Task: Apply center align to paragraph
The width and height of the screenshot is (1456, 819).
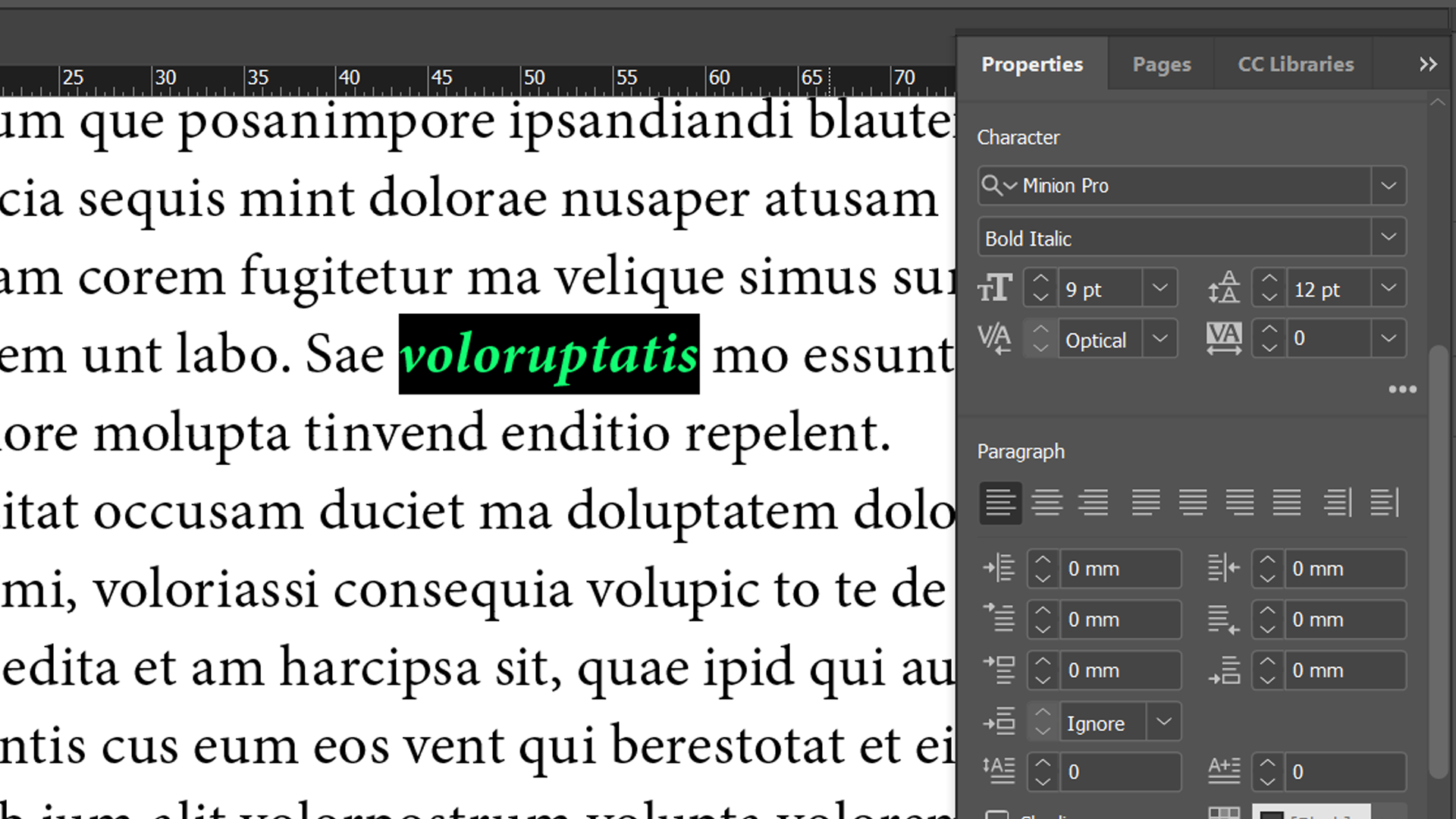Action: [x=1047, y=503]
